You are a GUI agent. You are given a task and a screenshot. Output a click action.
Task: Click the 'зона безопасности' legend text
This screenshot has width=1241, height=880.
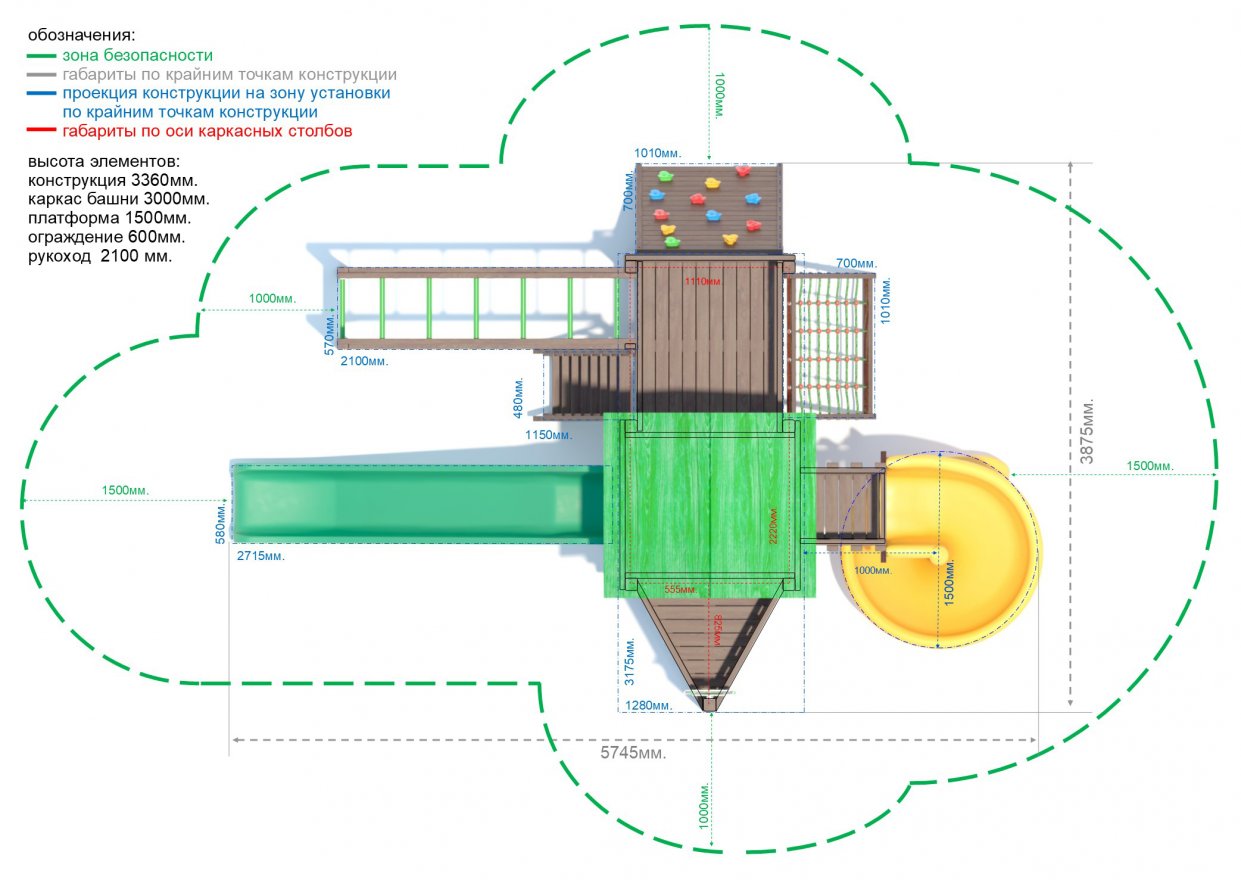click(137, 56)
